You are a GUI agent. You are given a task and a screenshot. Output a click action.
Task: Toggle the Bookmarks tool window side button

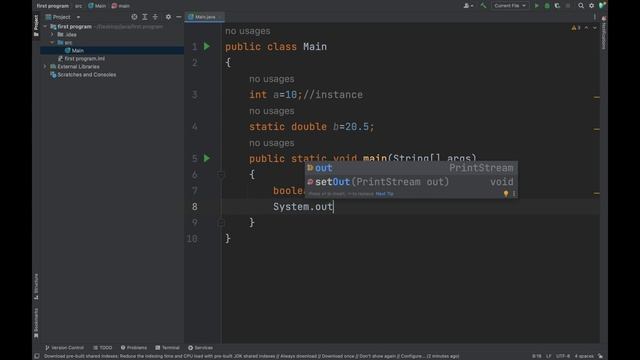pos(36,322)
